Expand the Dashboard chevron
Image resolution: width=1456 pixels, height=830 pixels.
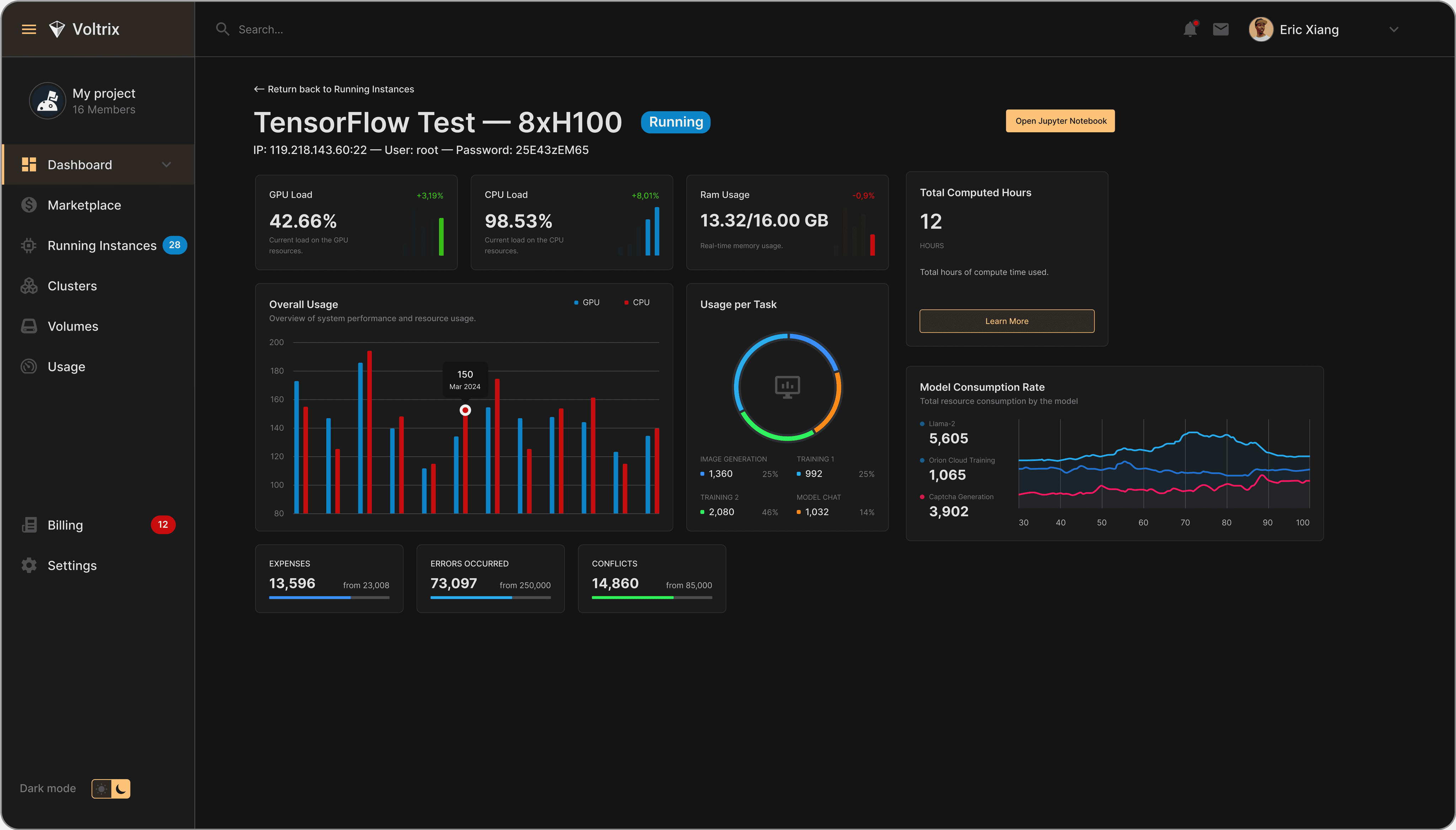(x=166, y=165)
